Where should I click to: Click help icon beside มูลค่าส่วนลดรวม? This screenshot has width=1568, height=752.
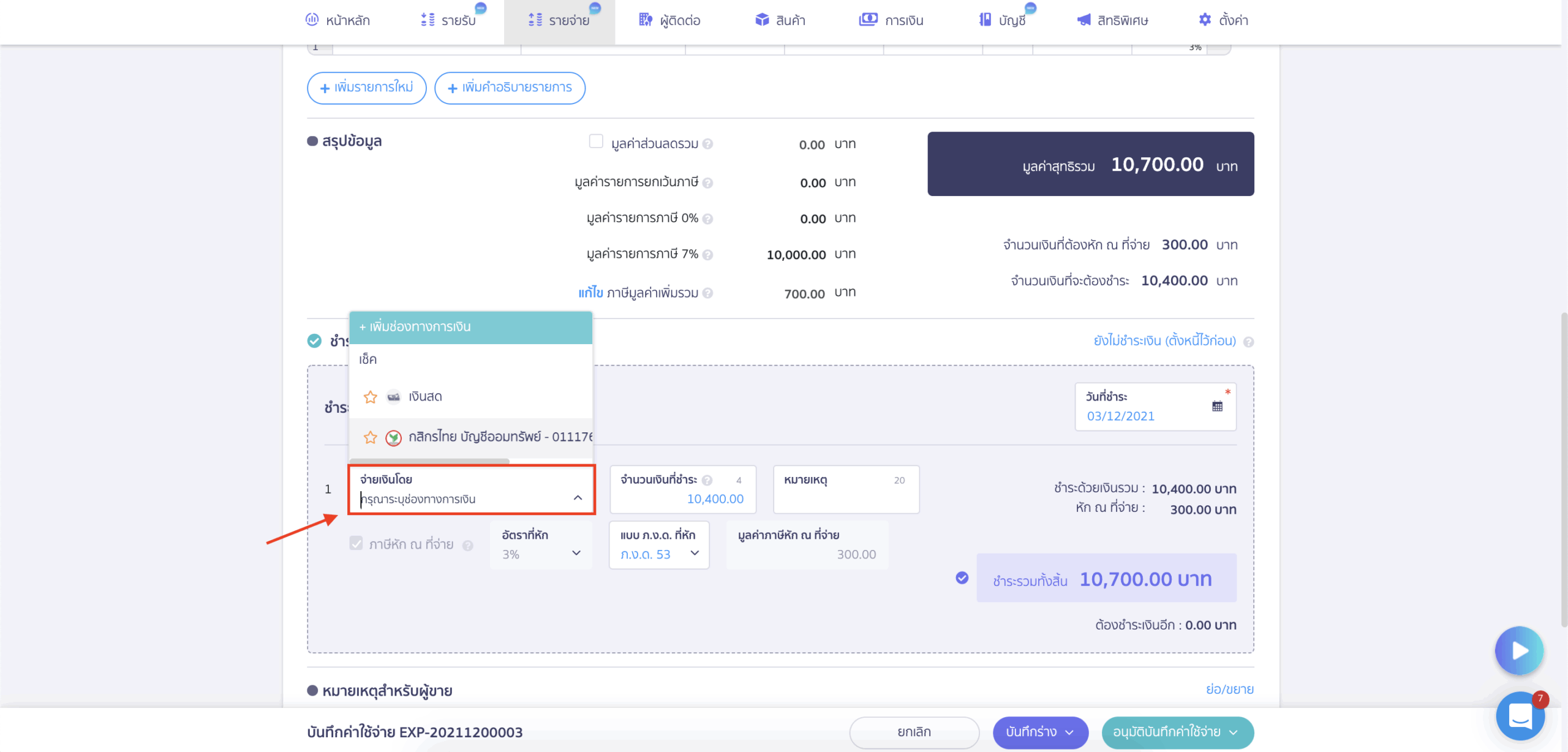[707, 145]
